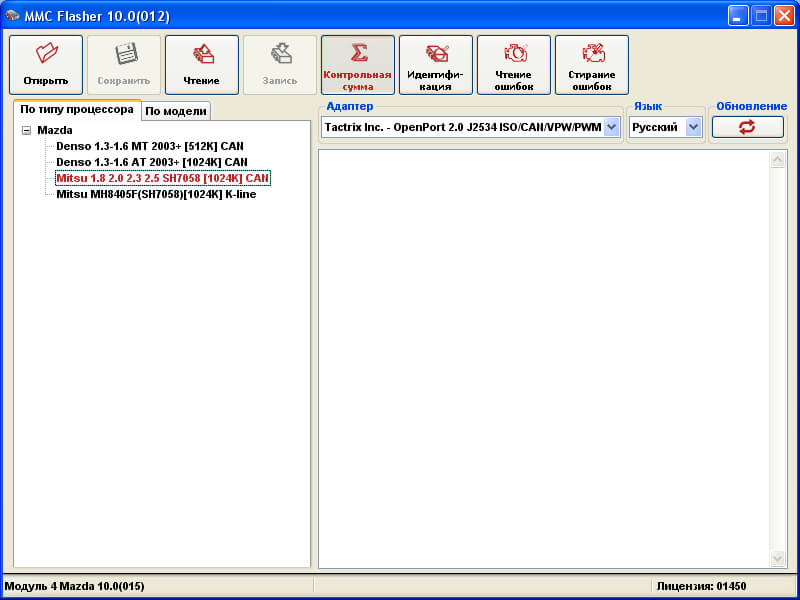Select Mitsu 1.8 2.0 2.3 2.5 SH7058 CAN
This screenshot has height=600, width=800.
point(163,178)
